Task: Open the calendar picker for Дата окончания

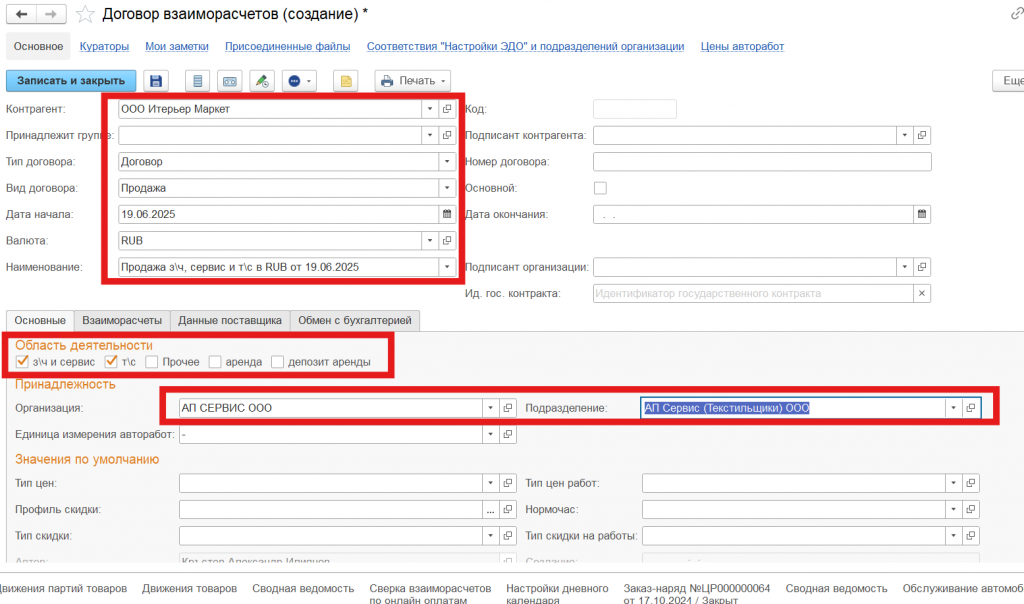Action: coord(922,214)
